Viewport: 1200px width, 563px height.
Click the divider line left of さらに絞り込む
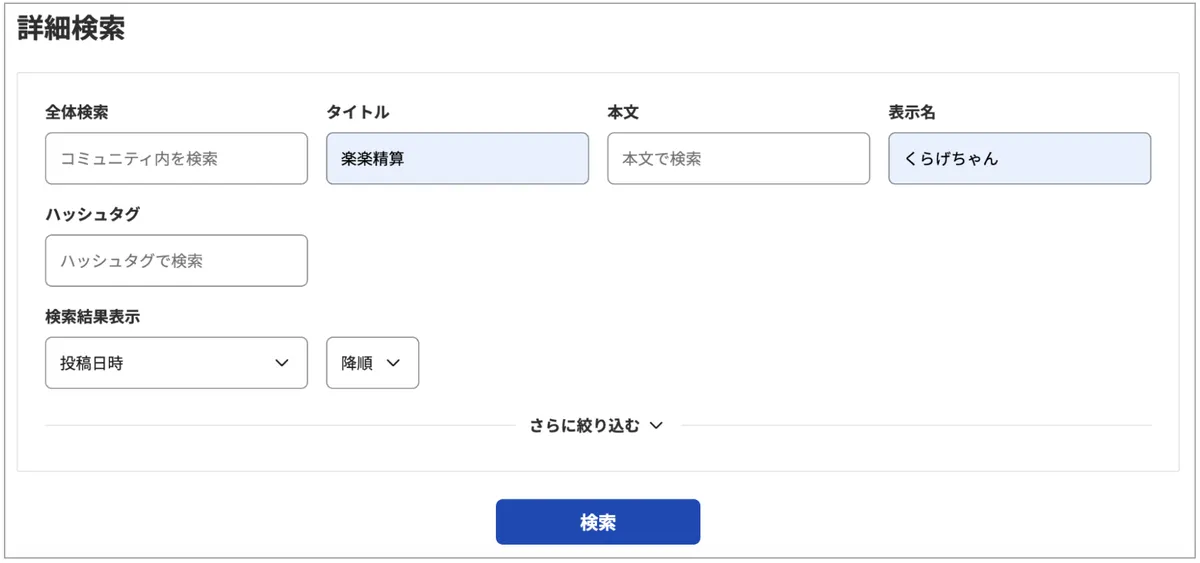(x=280, y=426)
